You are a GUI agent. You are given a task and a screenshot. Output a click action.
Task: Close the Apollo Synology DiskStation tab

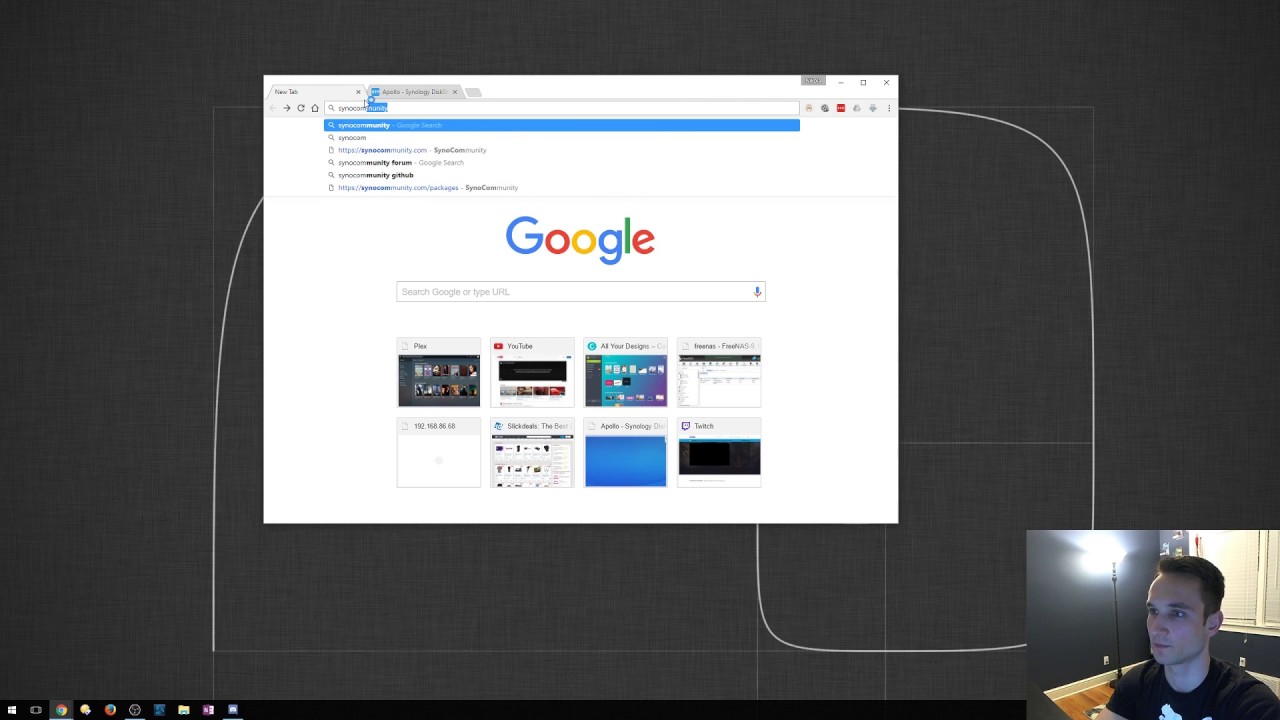[x=454, y=92]
